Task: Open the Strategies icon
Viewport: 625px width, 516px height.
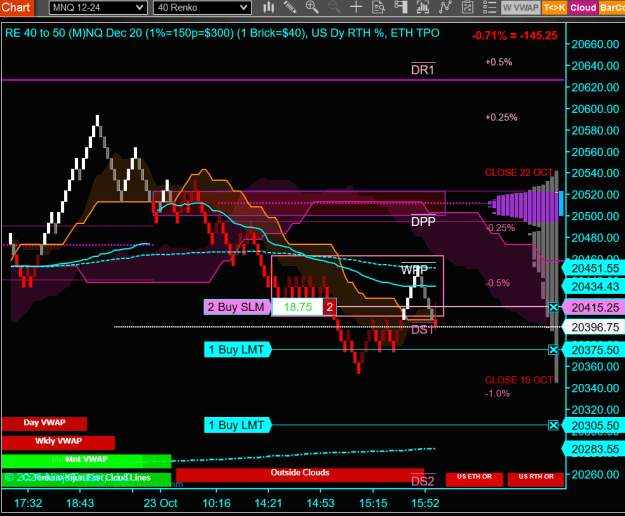Action: coord(445,7)
